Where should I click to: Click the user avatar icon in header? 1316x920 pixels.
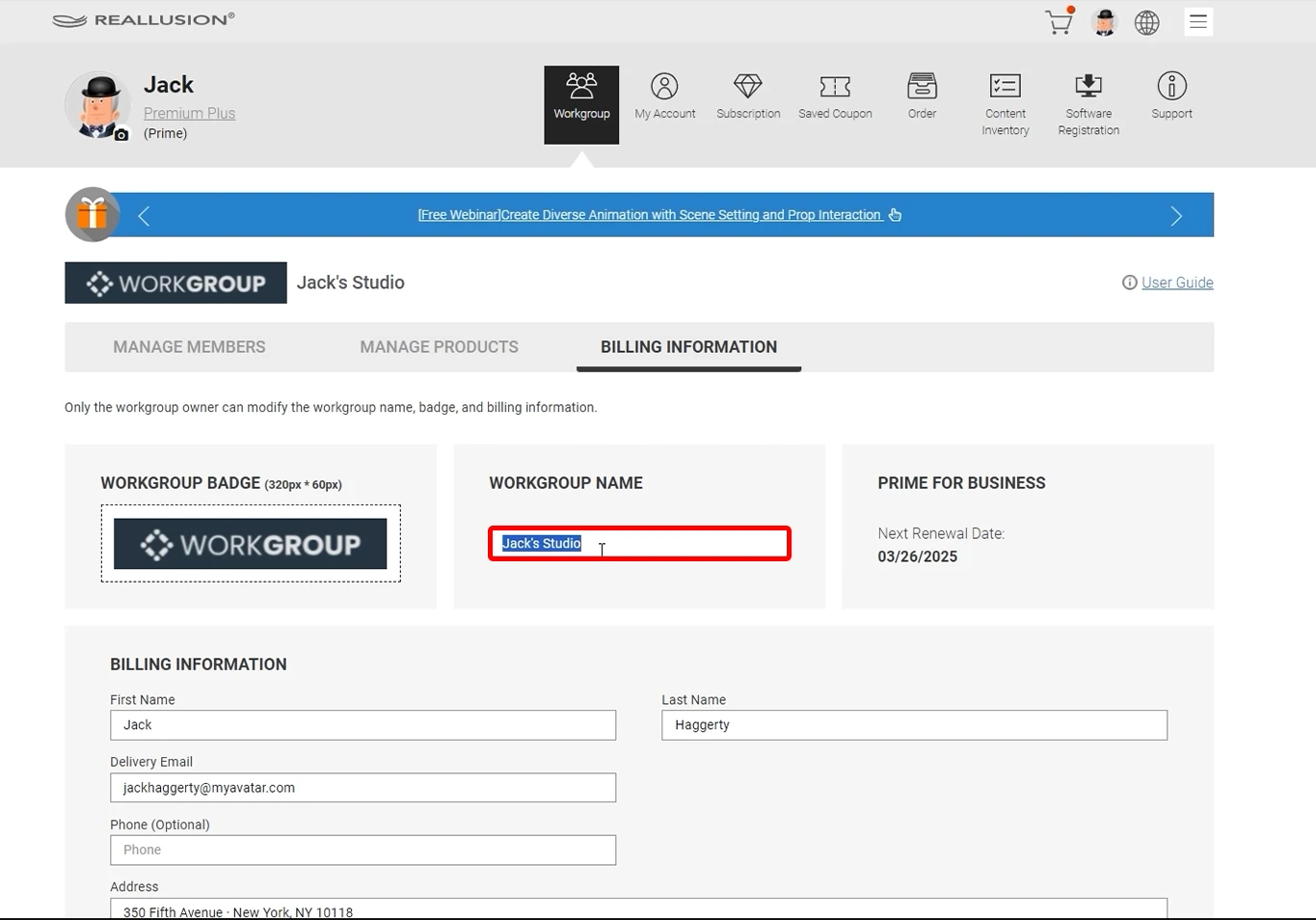tap(1105, 22)
